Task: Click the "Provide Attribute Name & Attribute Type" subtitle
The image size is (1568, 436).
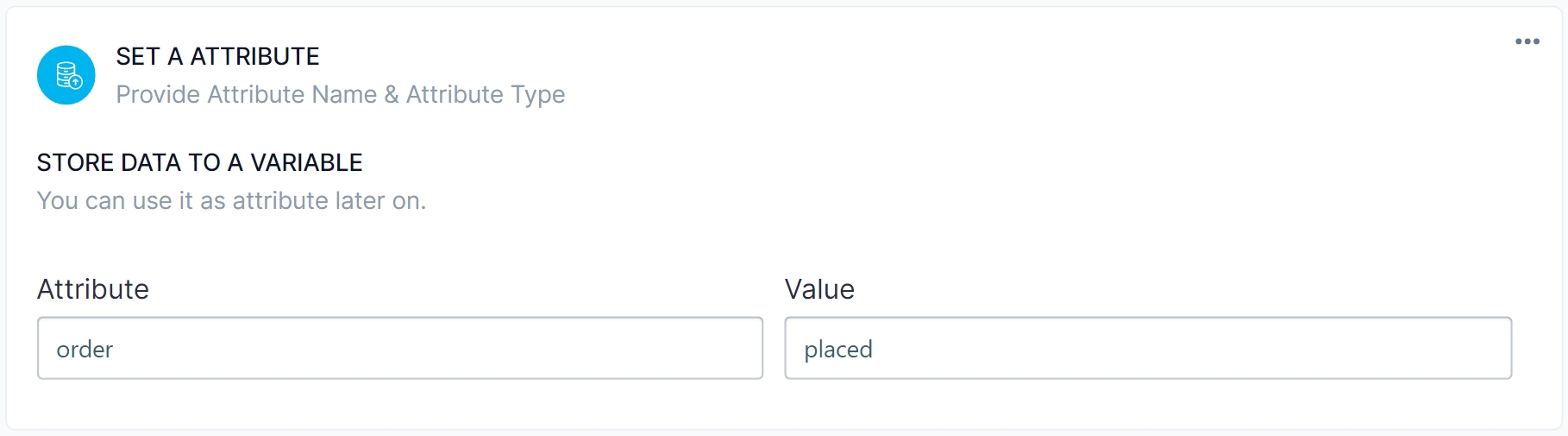Action: click(x=340, y=94)
